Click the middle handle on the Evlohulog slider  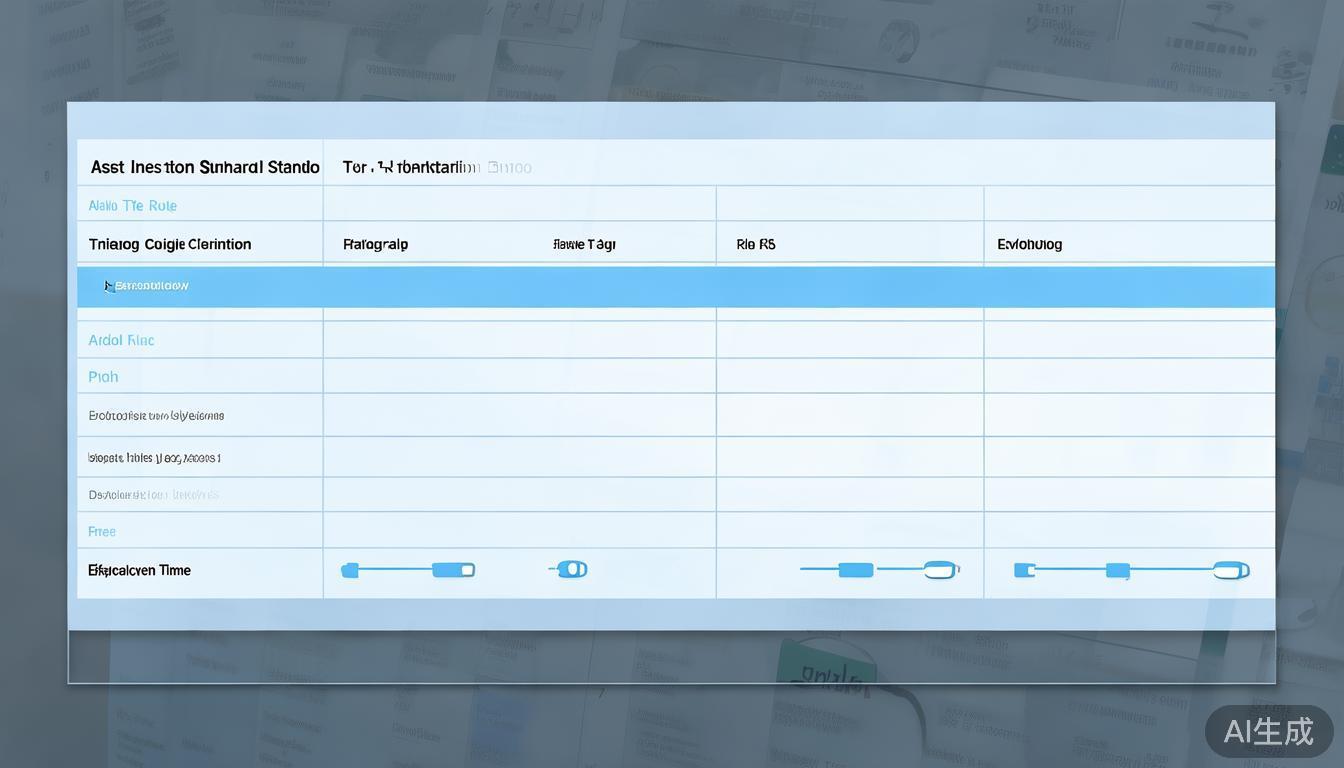[1118, 570]
